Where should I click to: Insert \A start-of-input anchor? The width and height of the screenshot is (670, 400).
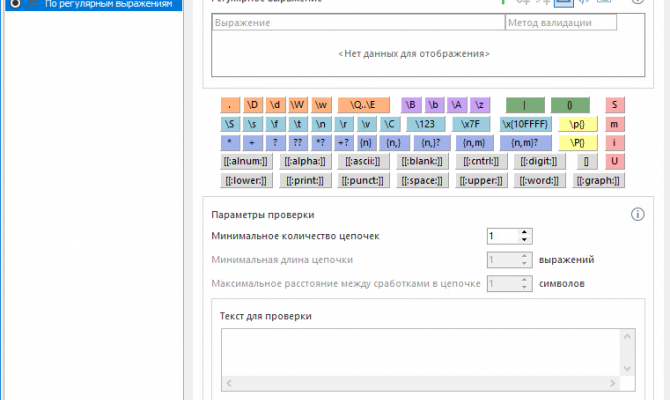click(456, 105)
